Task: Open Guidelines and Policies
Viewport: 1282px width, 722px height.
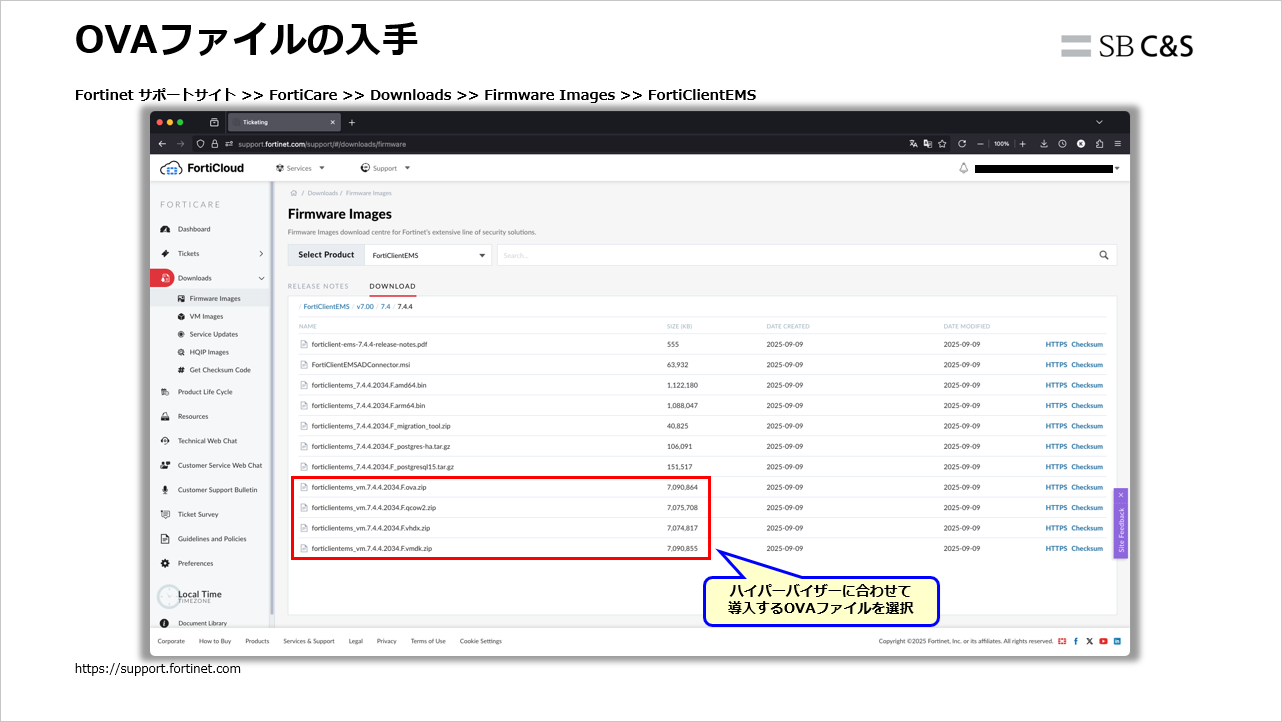Action: click(212, 539)
